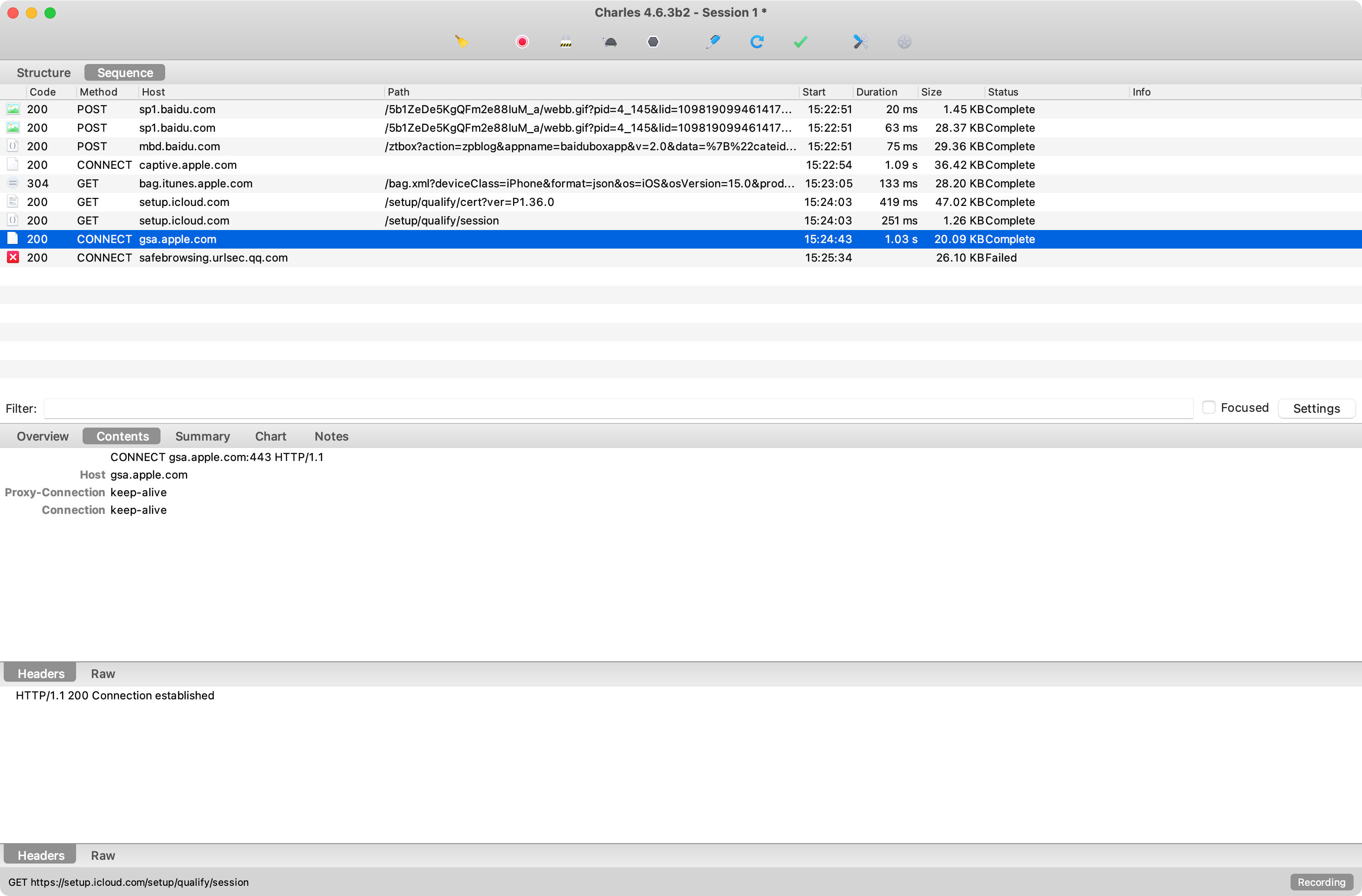This screenshot has width=1362, height=896.
Task: Click the Proxy-Connection header name
Action: 55,492
